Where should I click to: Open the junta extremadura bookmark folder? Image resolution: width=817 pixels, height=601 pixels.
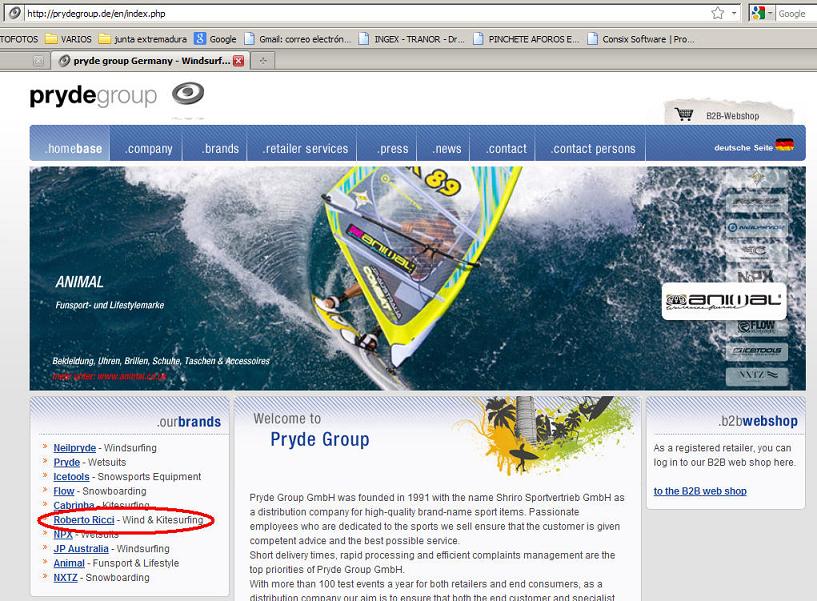tap(143, 39)
